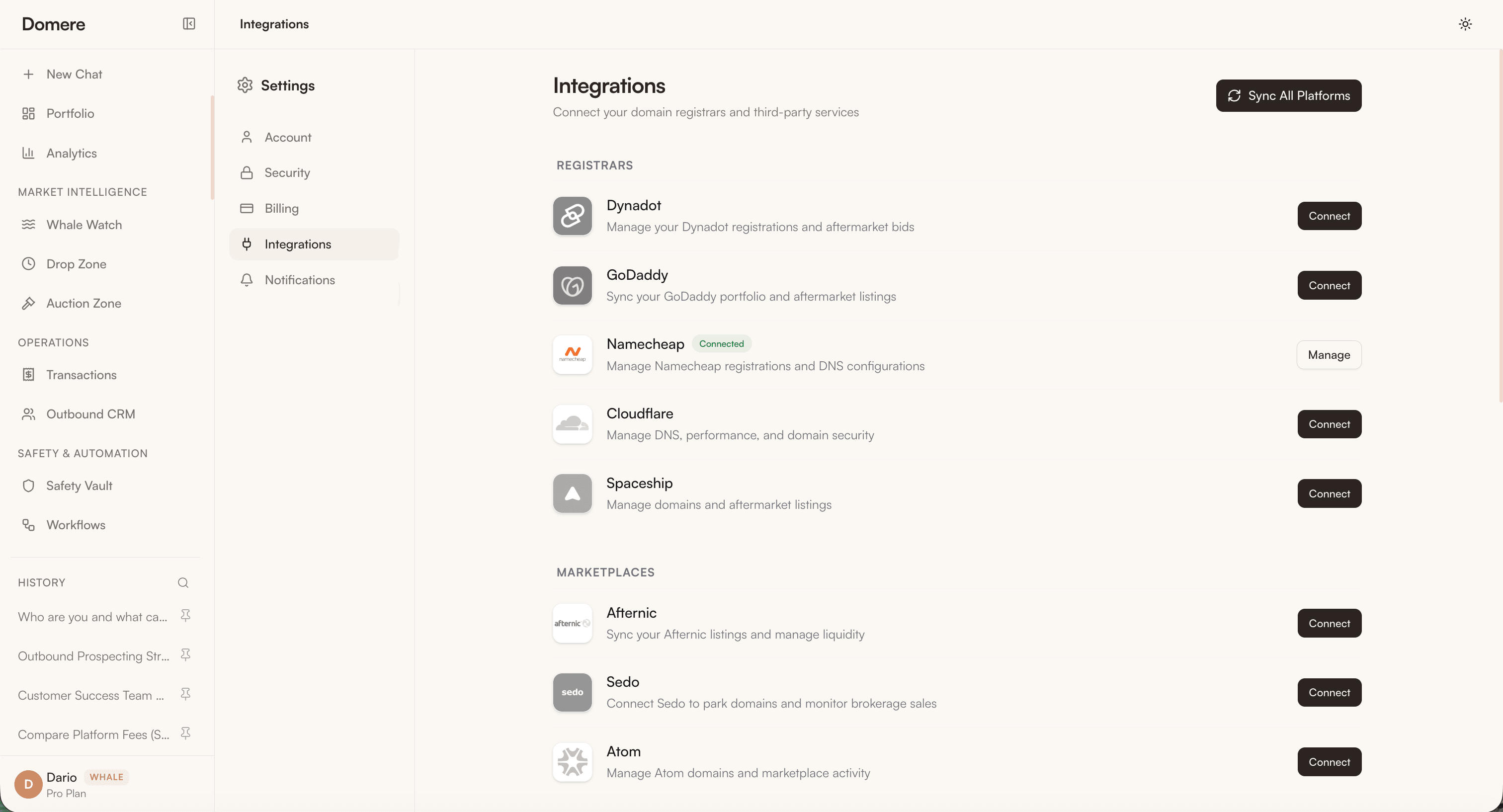Screen dimensions: 1503x812
Task: Click the Safety Vault shield icon
Action: click(29, 486)
